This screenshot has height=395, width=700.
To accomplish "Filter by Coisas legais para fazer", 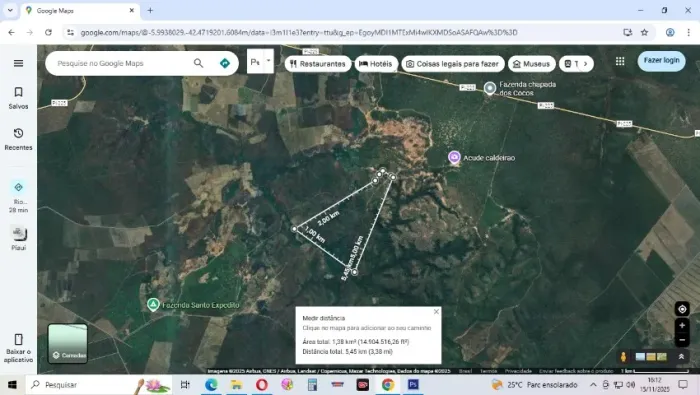I will click(x=453, y=64).
